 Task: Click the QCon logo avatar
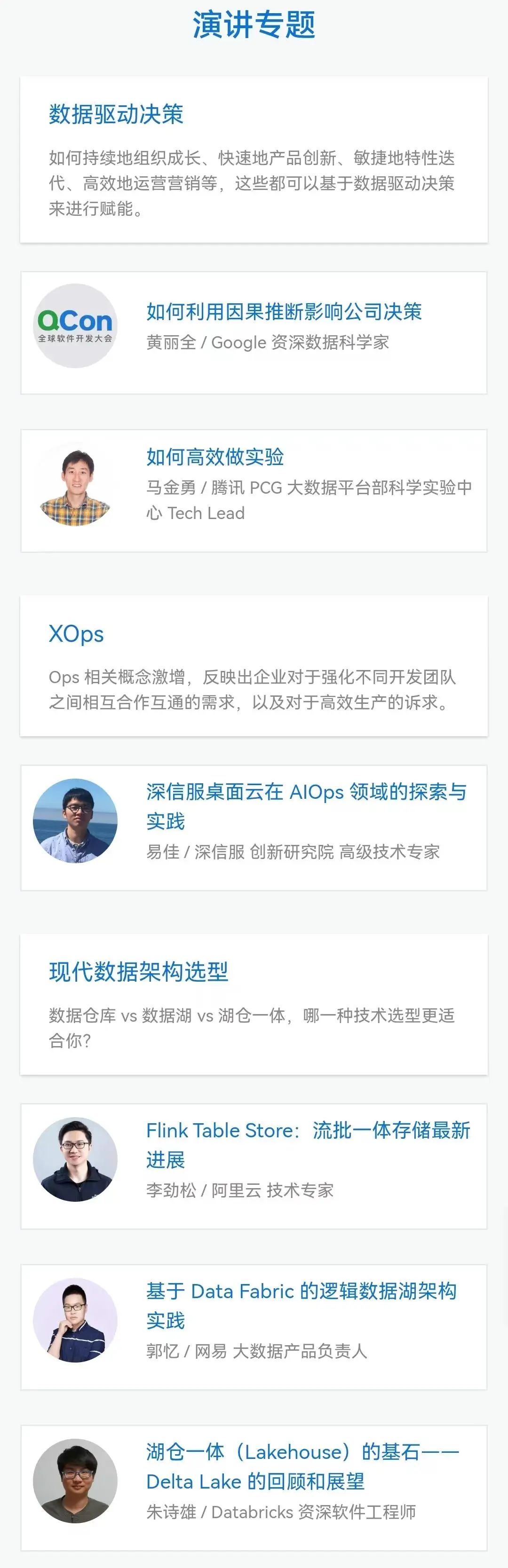[75, 326]
